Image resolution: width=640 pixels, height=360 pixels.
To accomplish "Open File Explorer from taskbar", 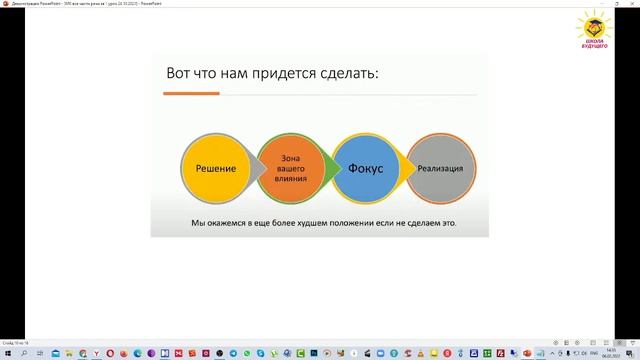I will [69, 353].
